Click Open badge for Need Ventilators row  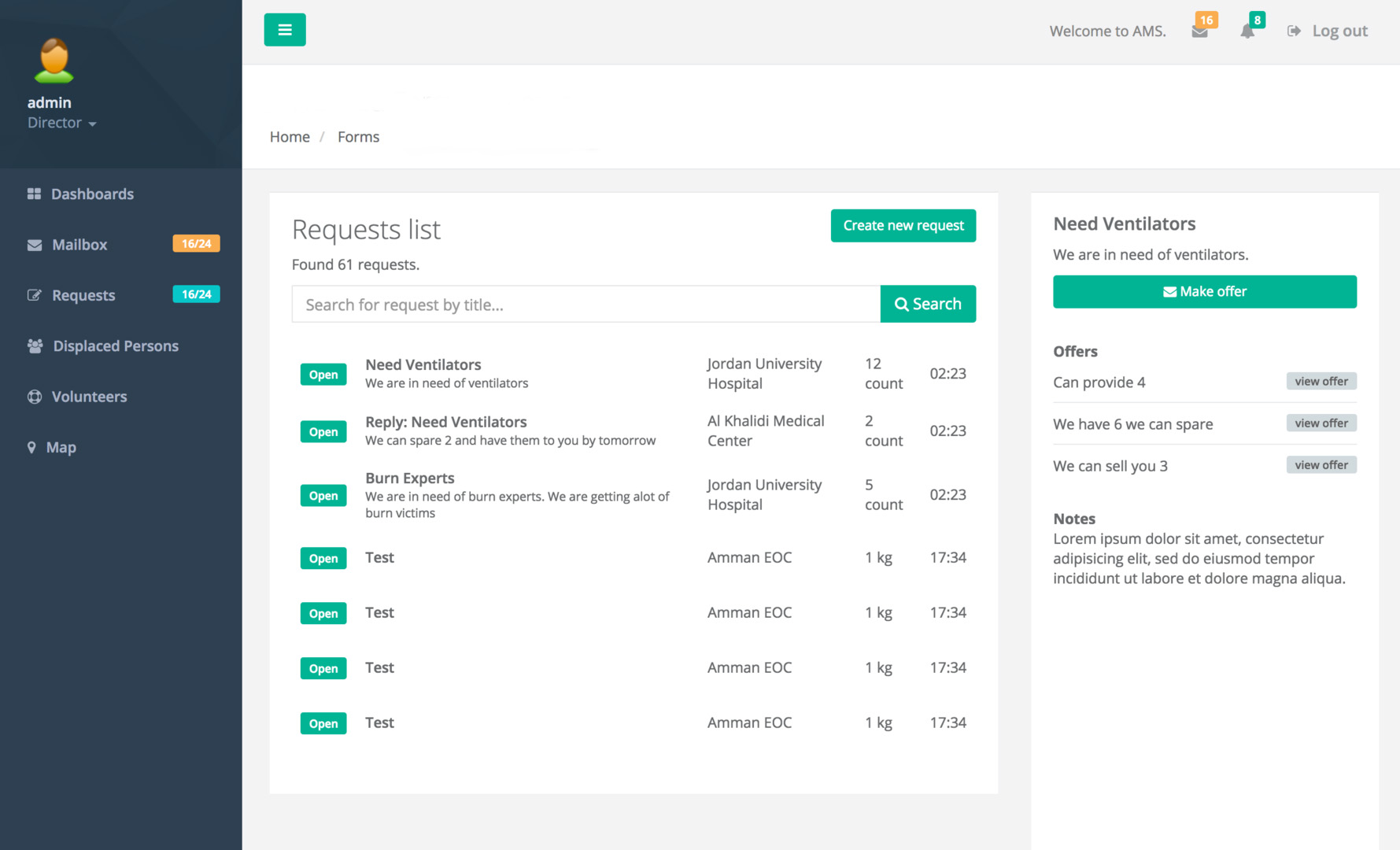click(x=323, y=375)
